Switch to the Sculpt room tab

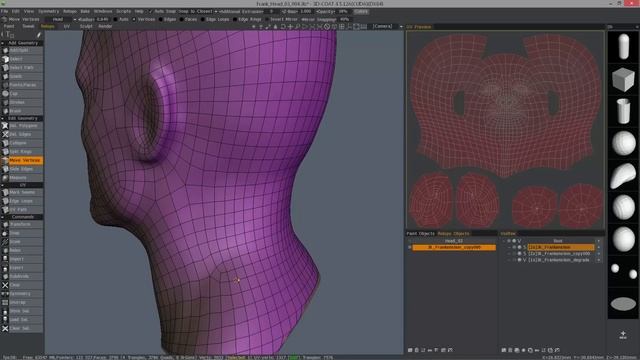[x=86, y=26]
